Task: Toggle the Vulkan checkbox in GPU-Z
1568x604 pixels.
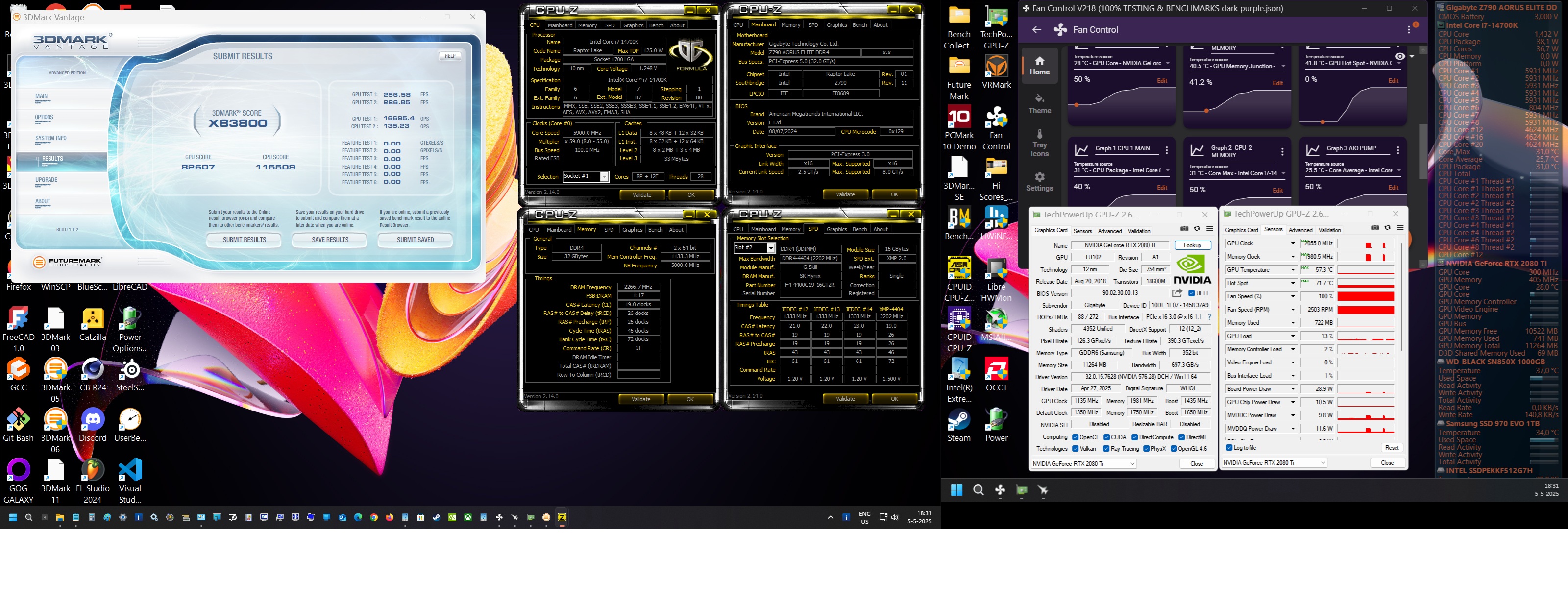Action: [x=1076, y=449]
